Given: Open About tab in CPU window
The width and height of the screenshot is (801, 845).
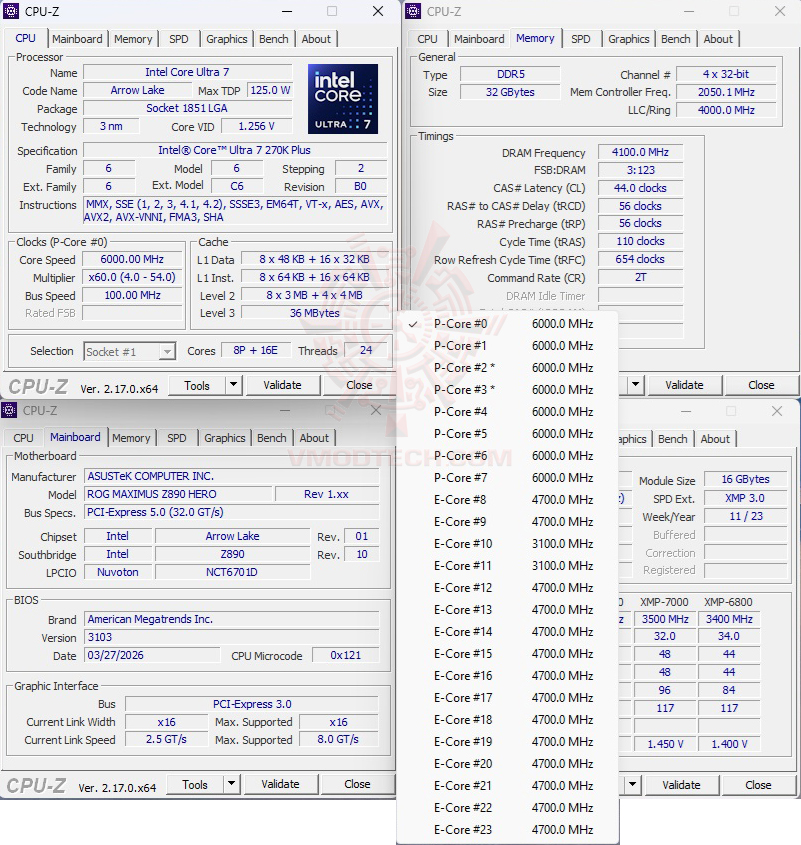Looking at the screenshot, I should [x=316, y=39].
